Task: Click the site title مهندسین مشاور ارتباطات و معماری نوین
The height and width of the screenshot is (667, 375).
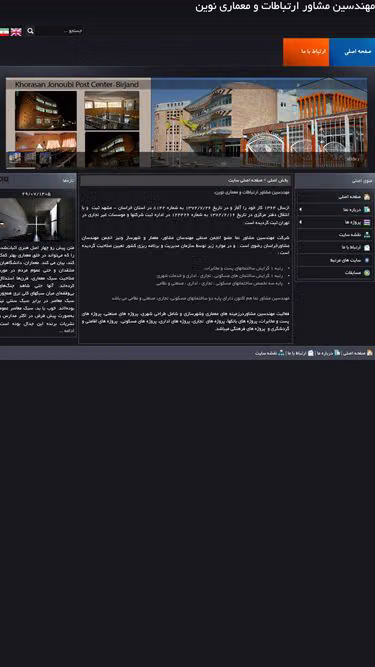Action: [285, 7]
